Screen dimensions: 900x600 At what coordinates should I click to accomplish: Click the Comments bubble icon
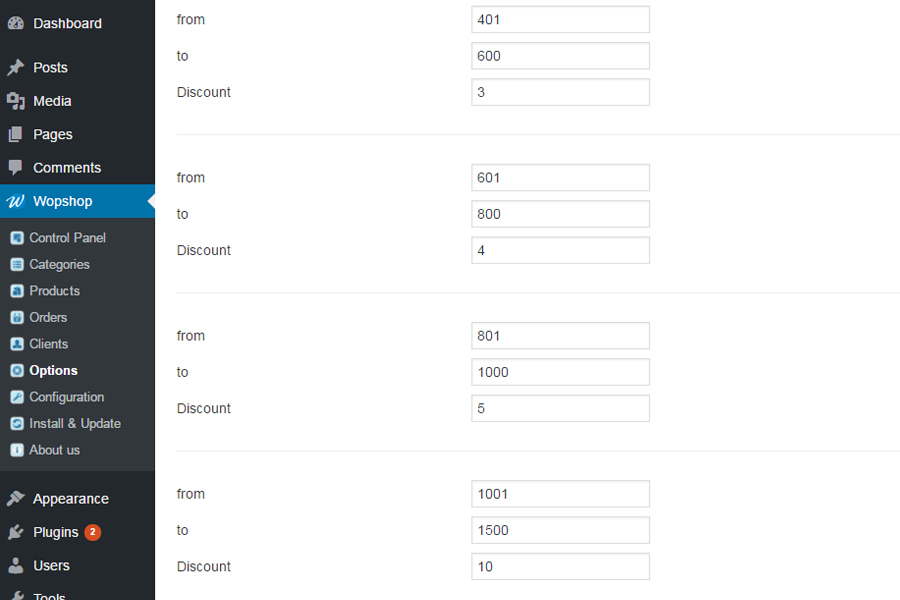click(x=16, y=168)
